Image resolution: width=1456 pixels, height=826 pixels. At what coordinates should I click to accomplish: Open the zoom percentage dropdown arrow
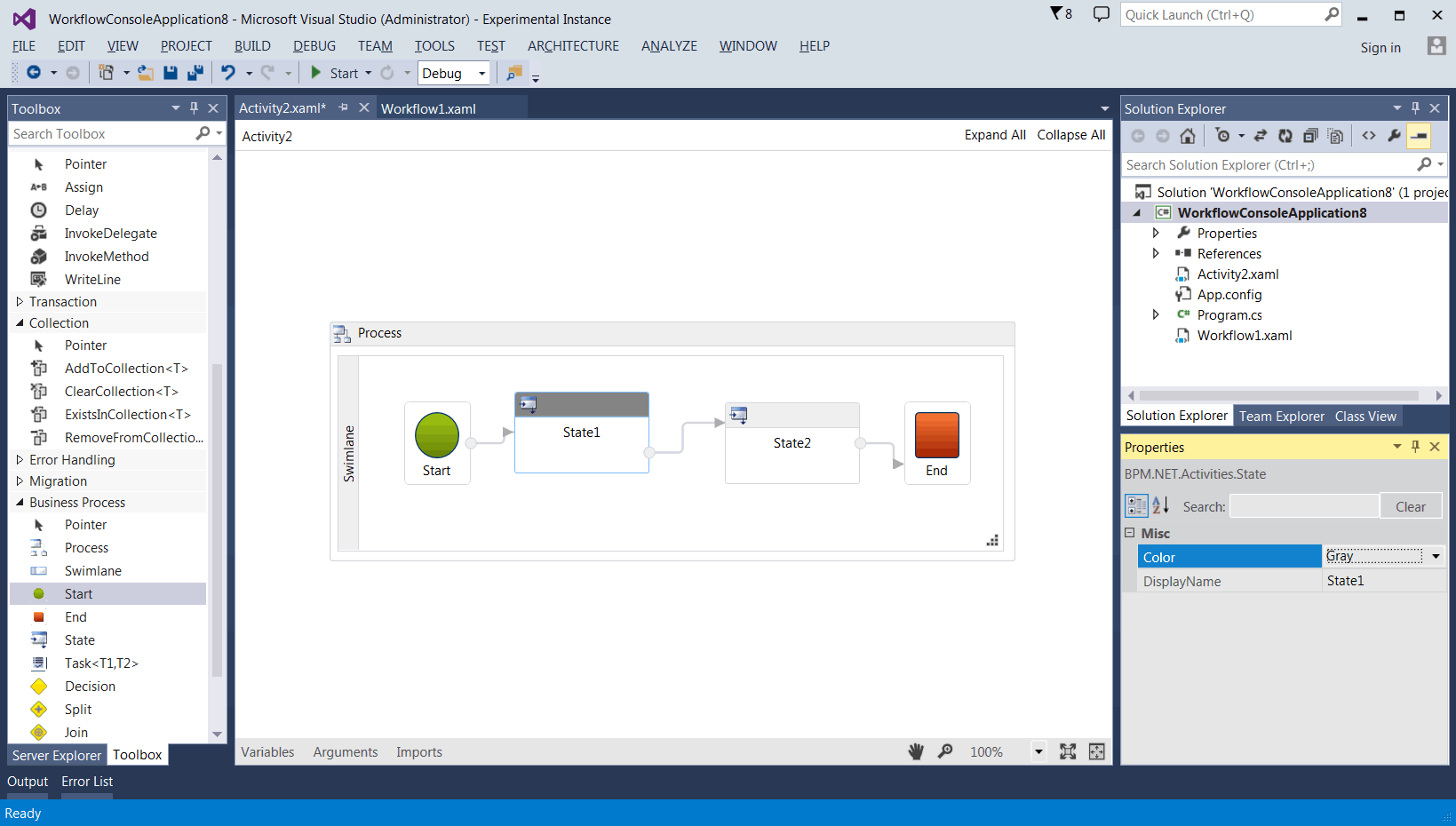click(x=1038, y=751)
